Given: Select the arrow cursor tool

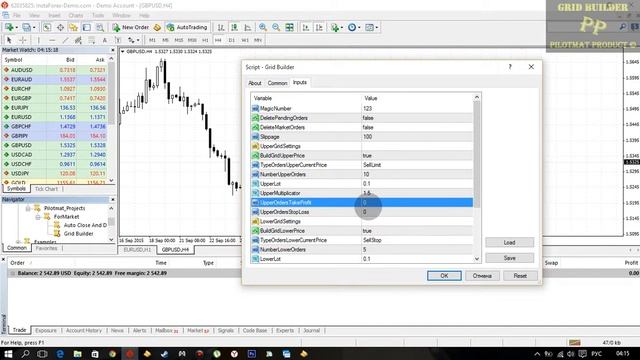Looking at the screenshot, I should click(9, 40).
